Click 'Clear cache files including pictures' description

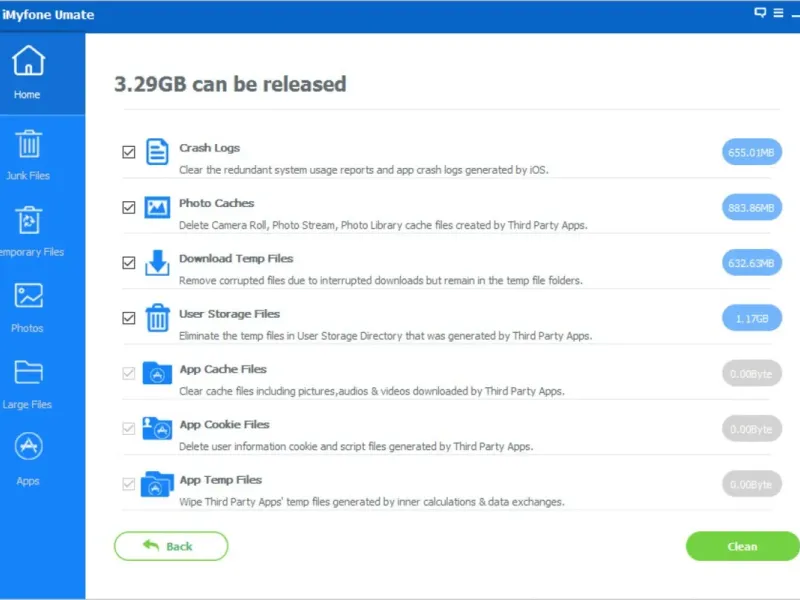point(372,391)
